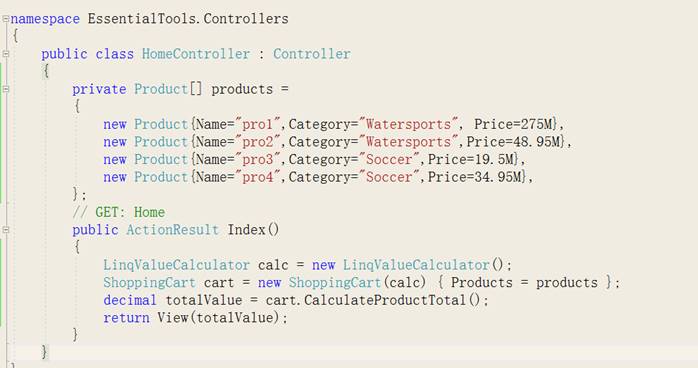Screen dimensions: 698x368
Task: Collapse the Index() method outlining region
Action: click(5, 230)
